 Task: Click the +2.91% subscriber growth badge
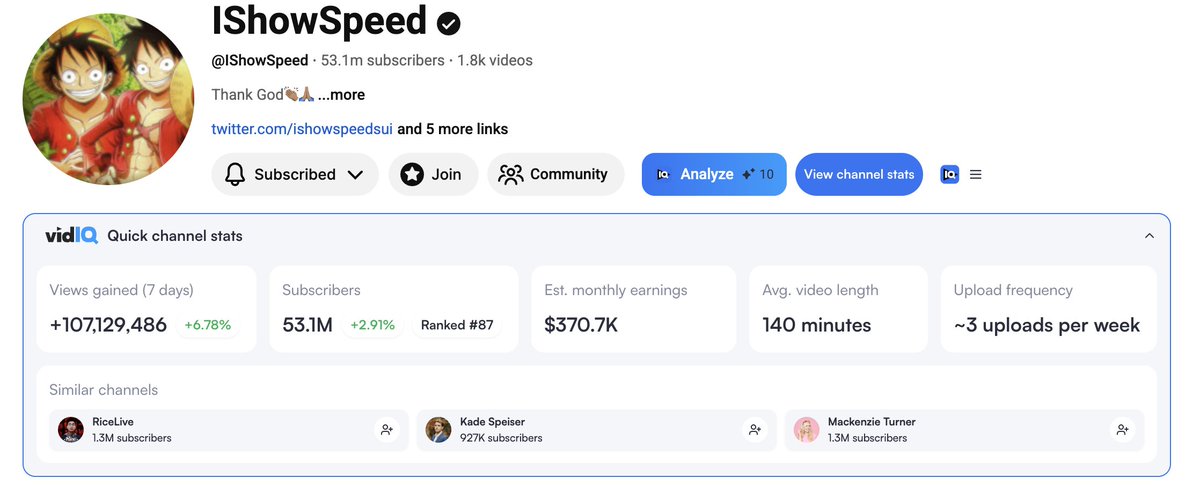tap(373, 325)
